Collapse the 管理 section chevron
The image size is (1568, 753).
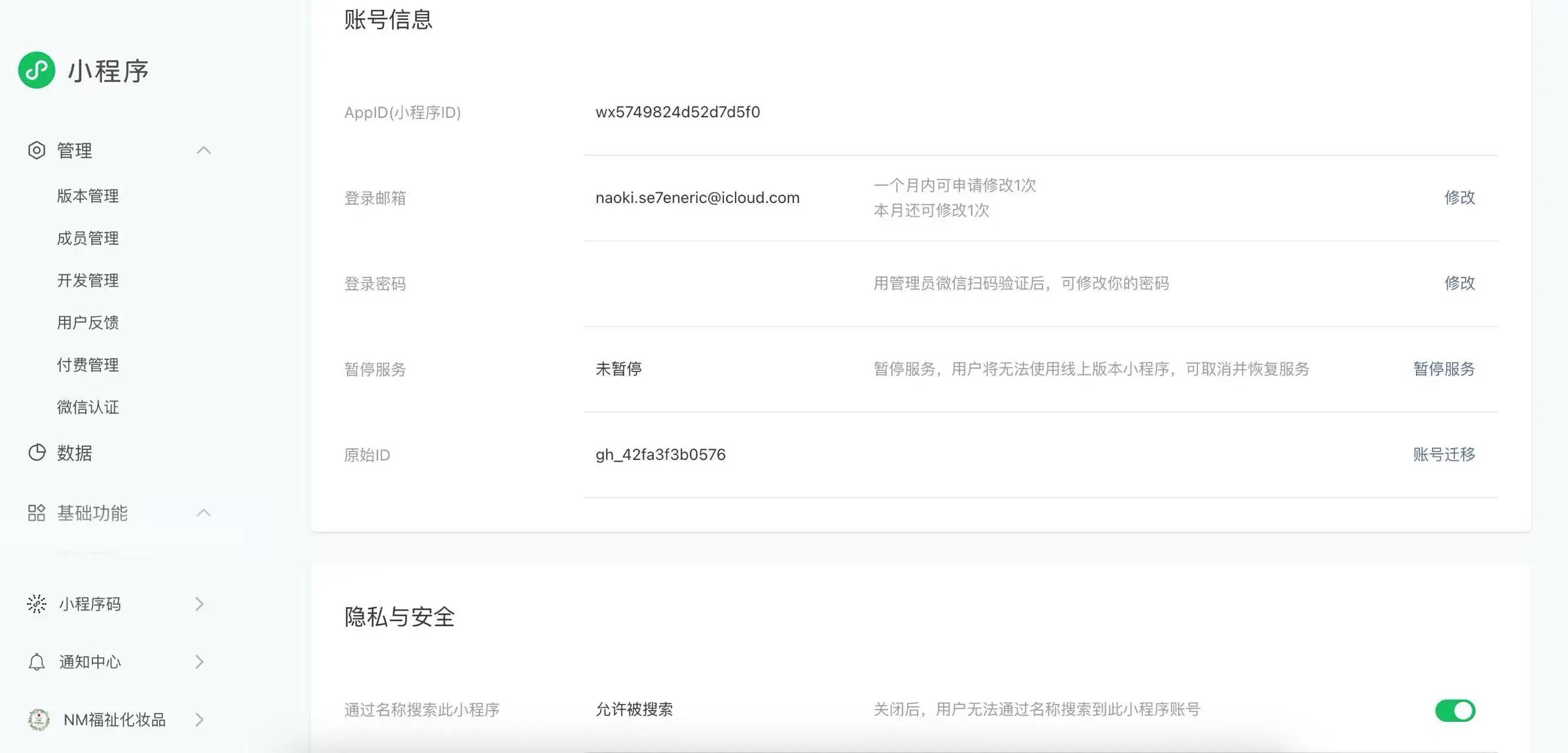(x=204, y=150)
